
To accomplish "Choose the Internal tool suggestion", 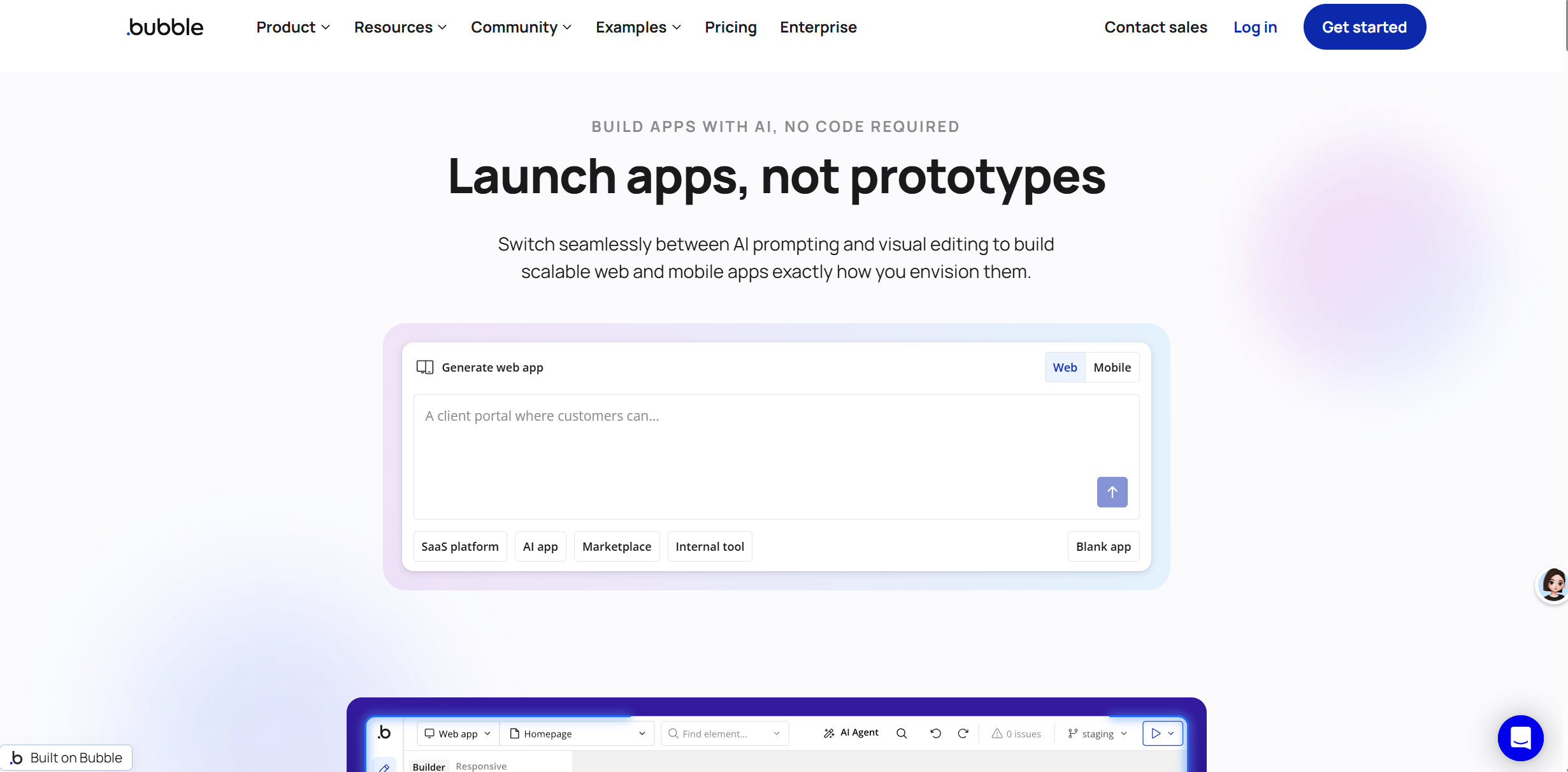I will 710,546.
